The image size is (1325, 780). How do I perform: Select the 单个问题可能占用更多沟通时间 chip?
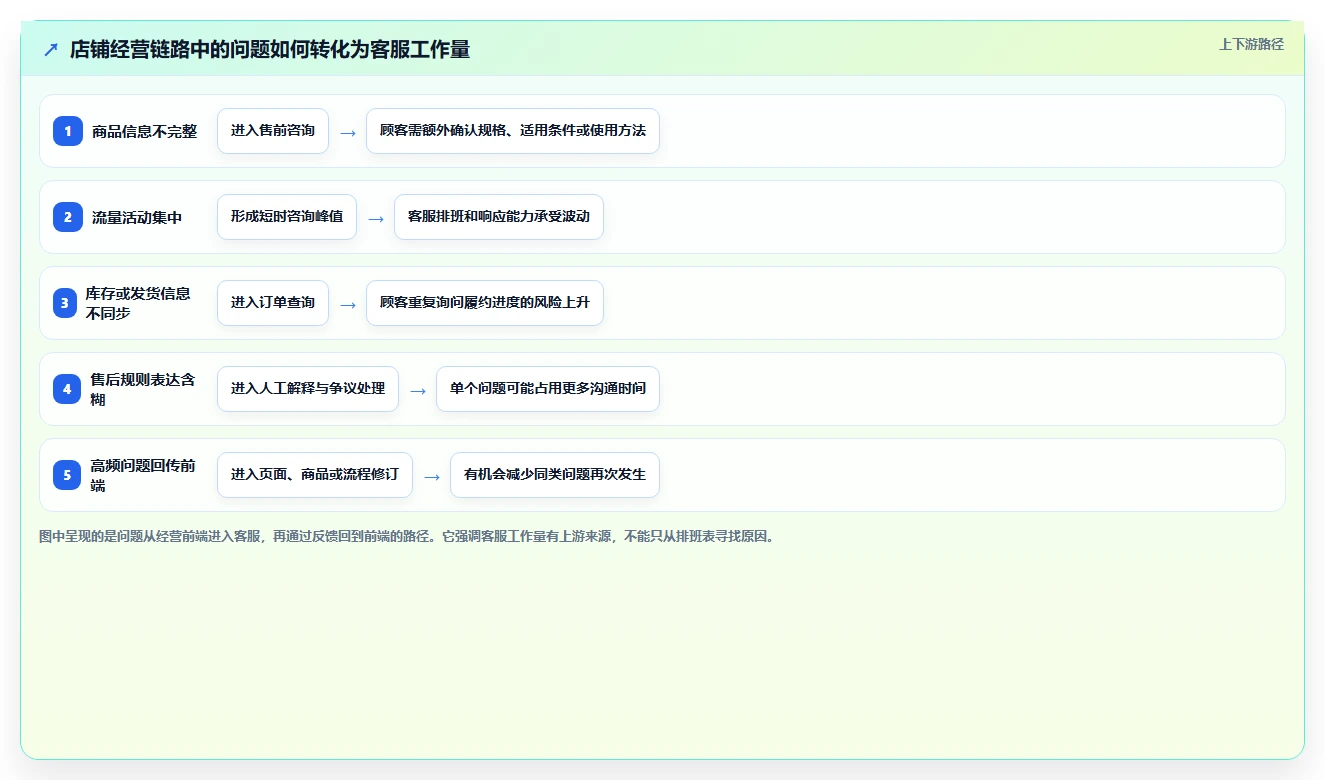(x=548, y=389)
